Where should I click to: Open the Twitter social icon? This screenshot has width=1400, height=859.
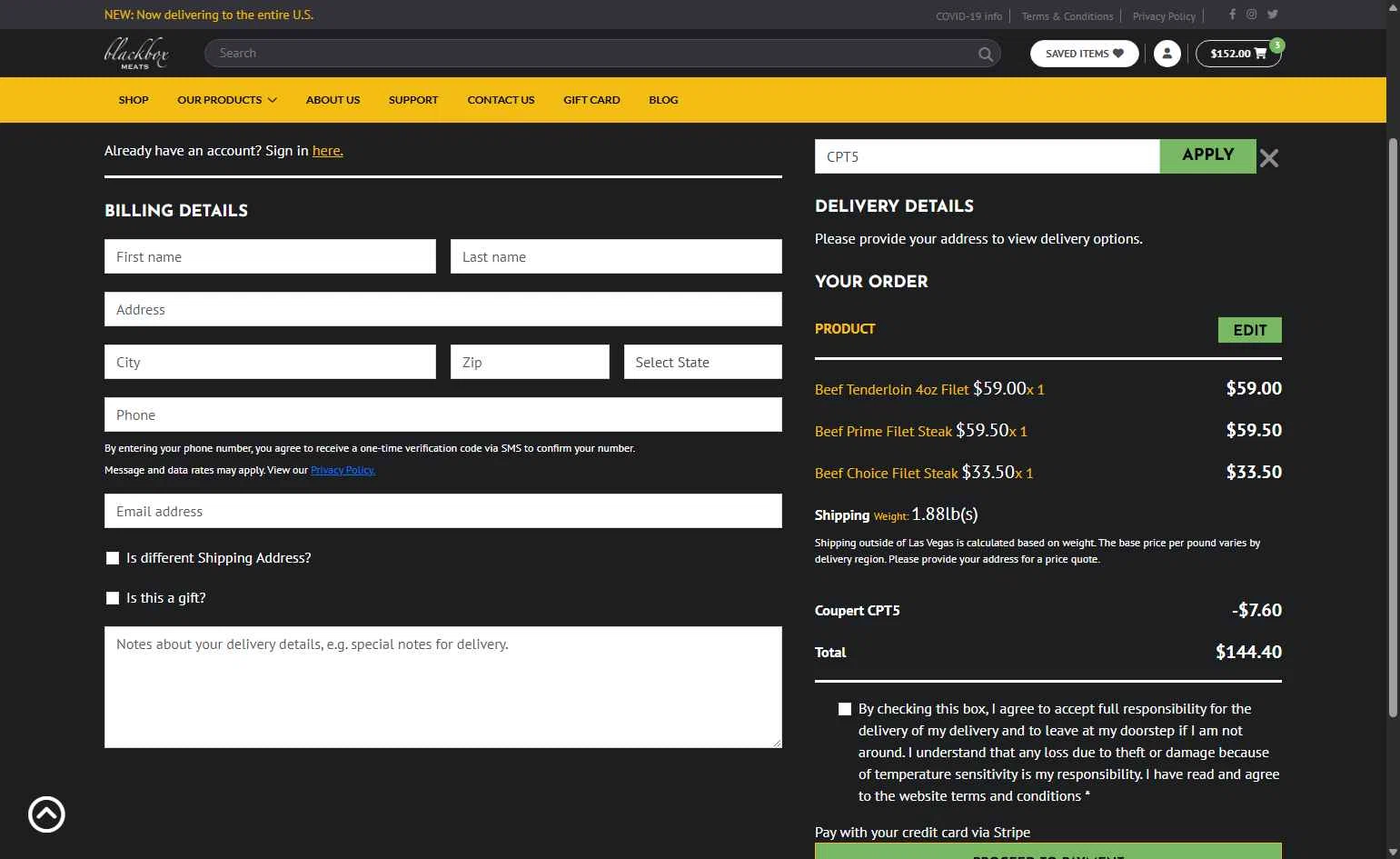(x=1272, y=14)
